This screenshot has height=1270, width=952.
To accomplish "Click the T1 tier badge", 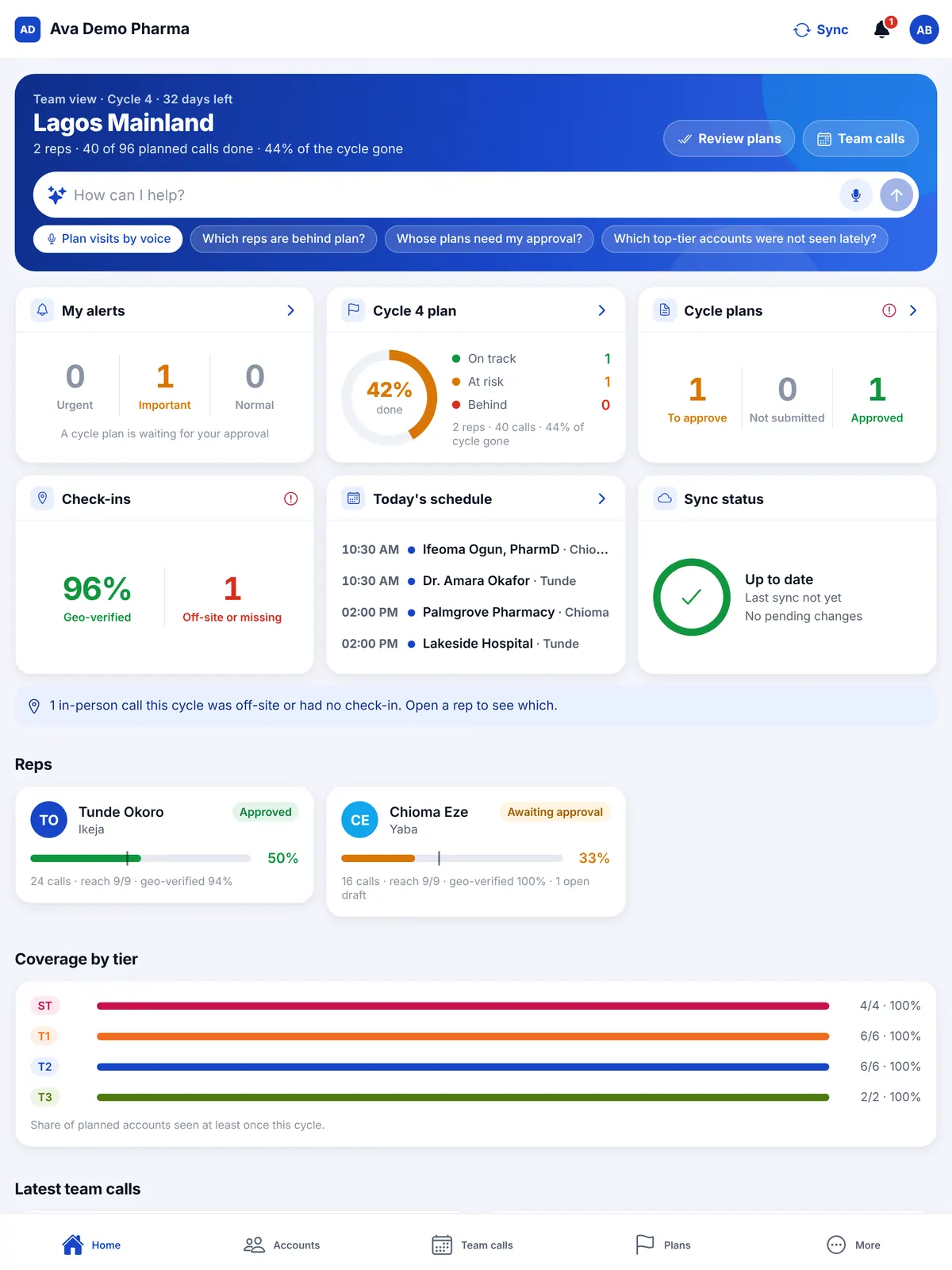I will coord(45,1036).
